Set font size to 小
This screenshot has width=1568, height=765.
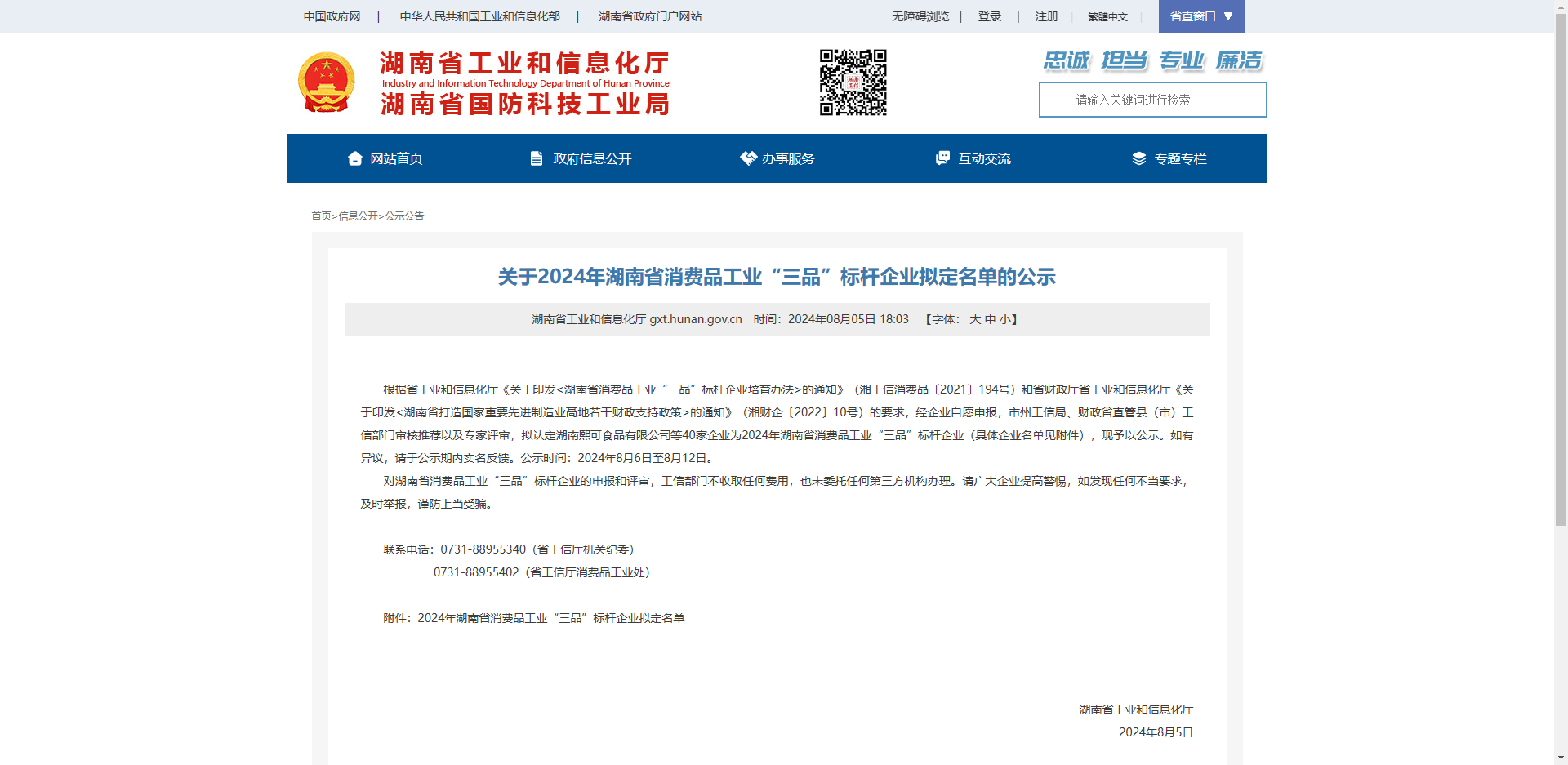(x=1004, y=319)
